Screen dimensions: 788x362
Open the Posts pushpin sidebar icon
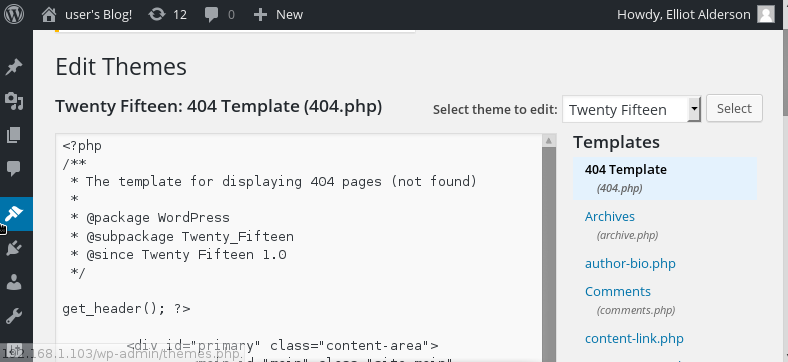(14, 67)
